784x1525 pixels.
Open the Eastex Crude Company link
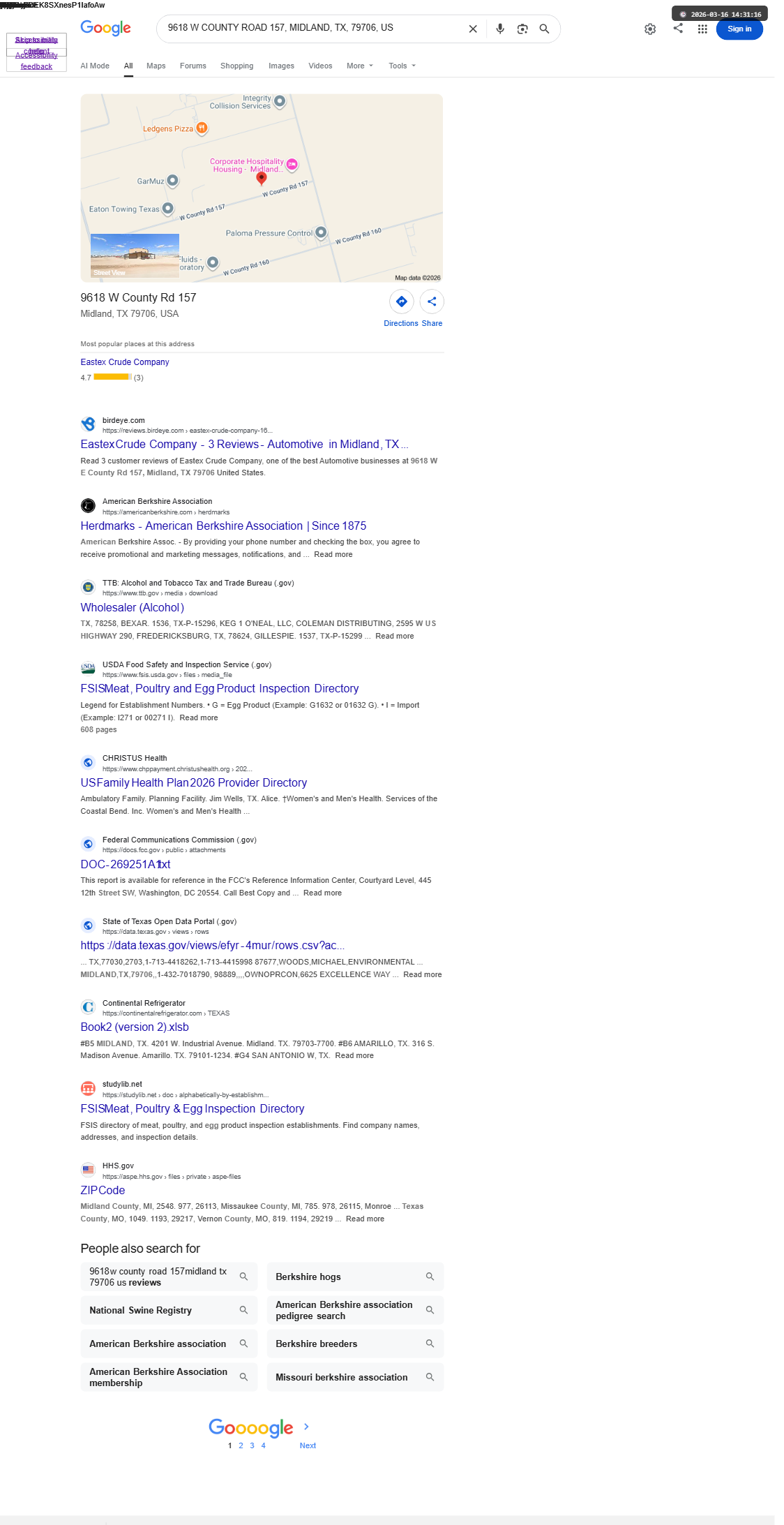pos(125,362)
